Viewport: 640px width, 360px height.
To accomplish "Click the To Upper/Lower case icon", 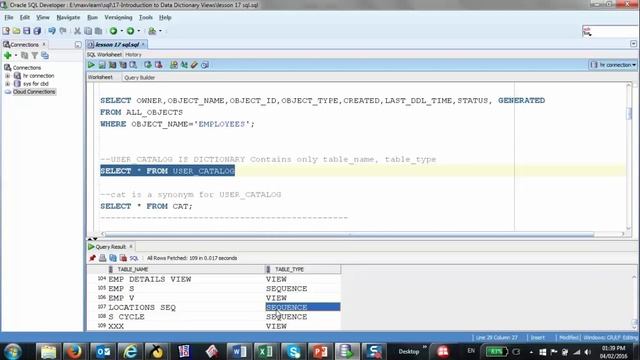I will [x=184, y=65].
